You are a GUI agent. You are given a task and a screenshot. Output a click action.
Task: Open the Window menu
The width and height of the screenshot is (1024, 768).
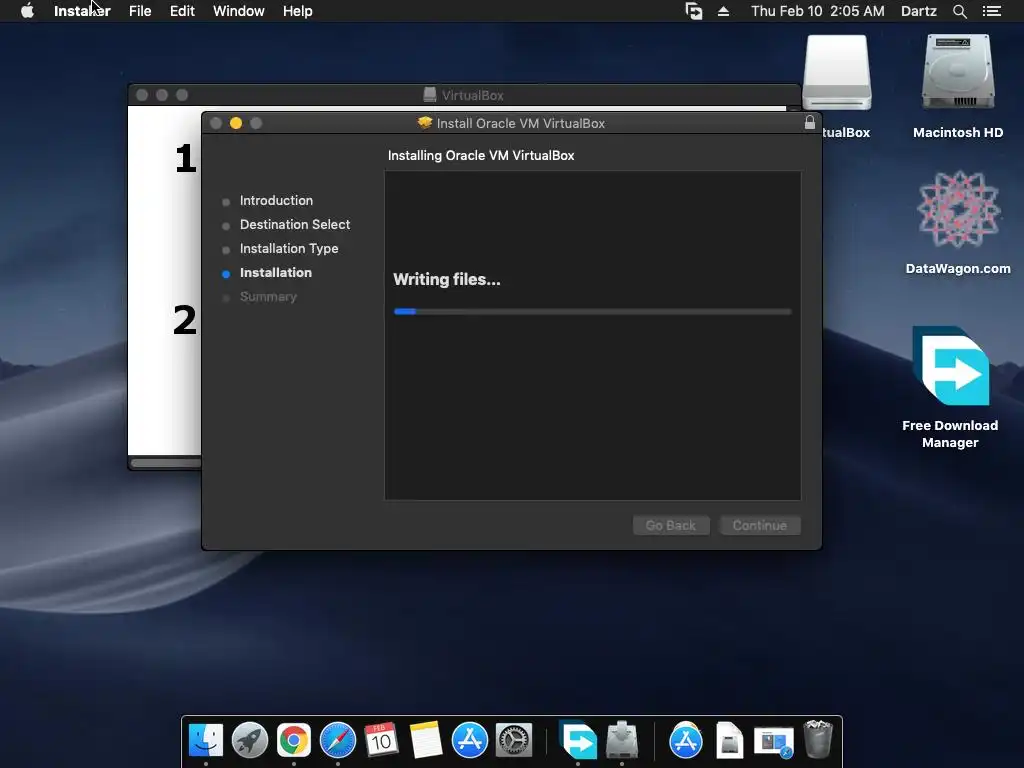(x=238, y=11)
